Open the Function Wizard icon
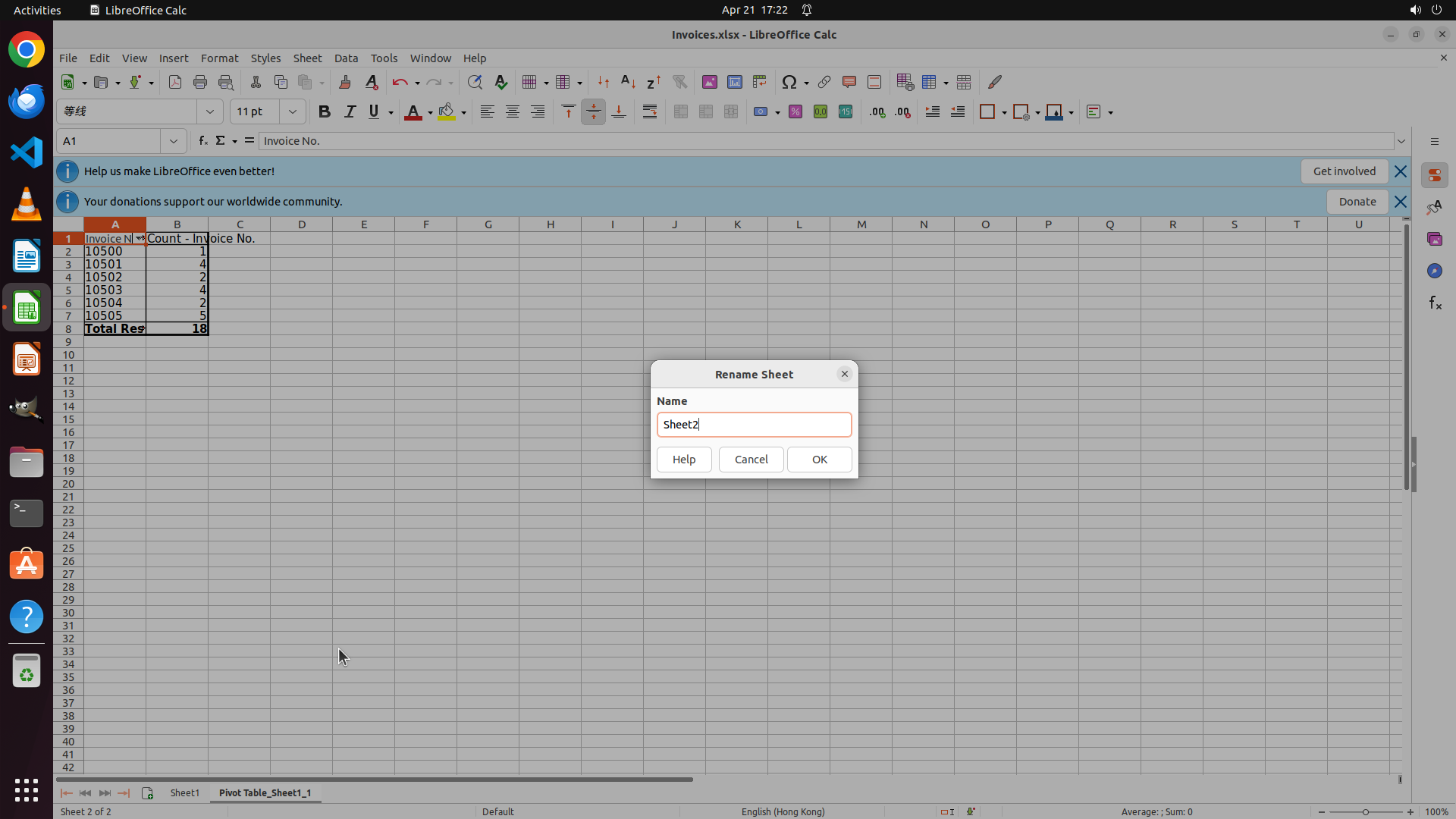This screenshot has height=819, width=1456. [x=202, y=141]
